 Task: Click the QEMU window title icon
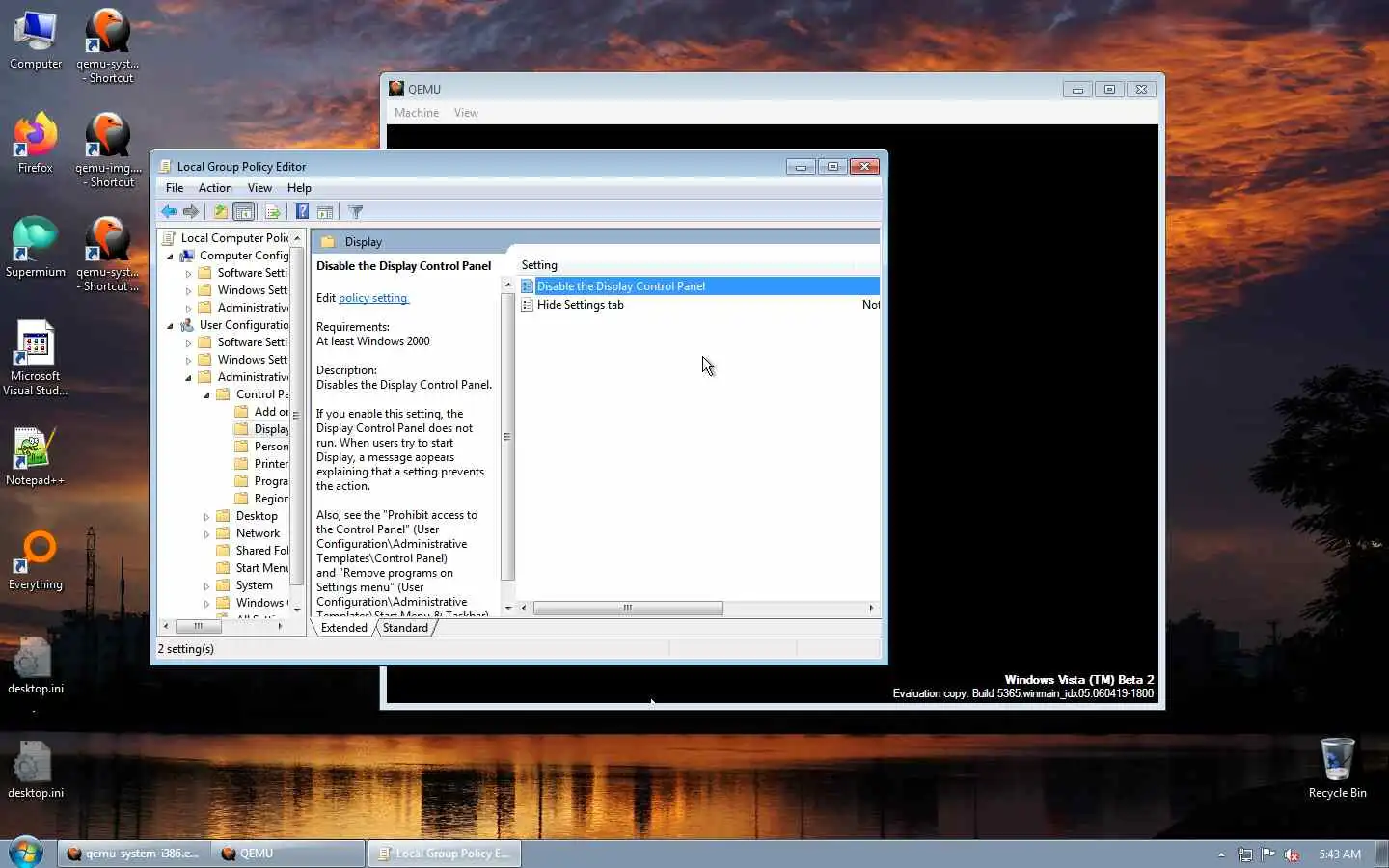click(396, 89)
